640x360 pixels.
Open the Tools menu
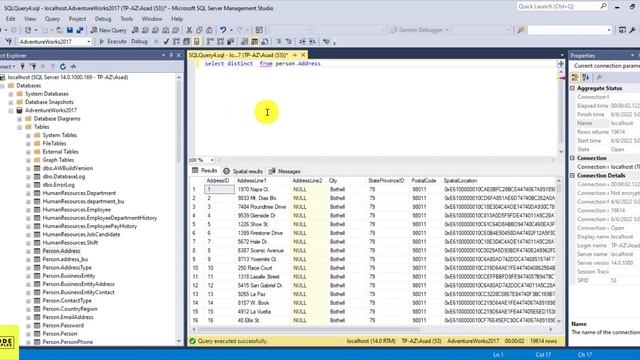point(127,19)
